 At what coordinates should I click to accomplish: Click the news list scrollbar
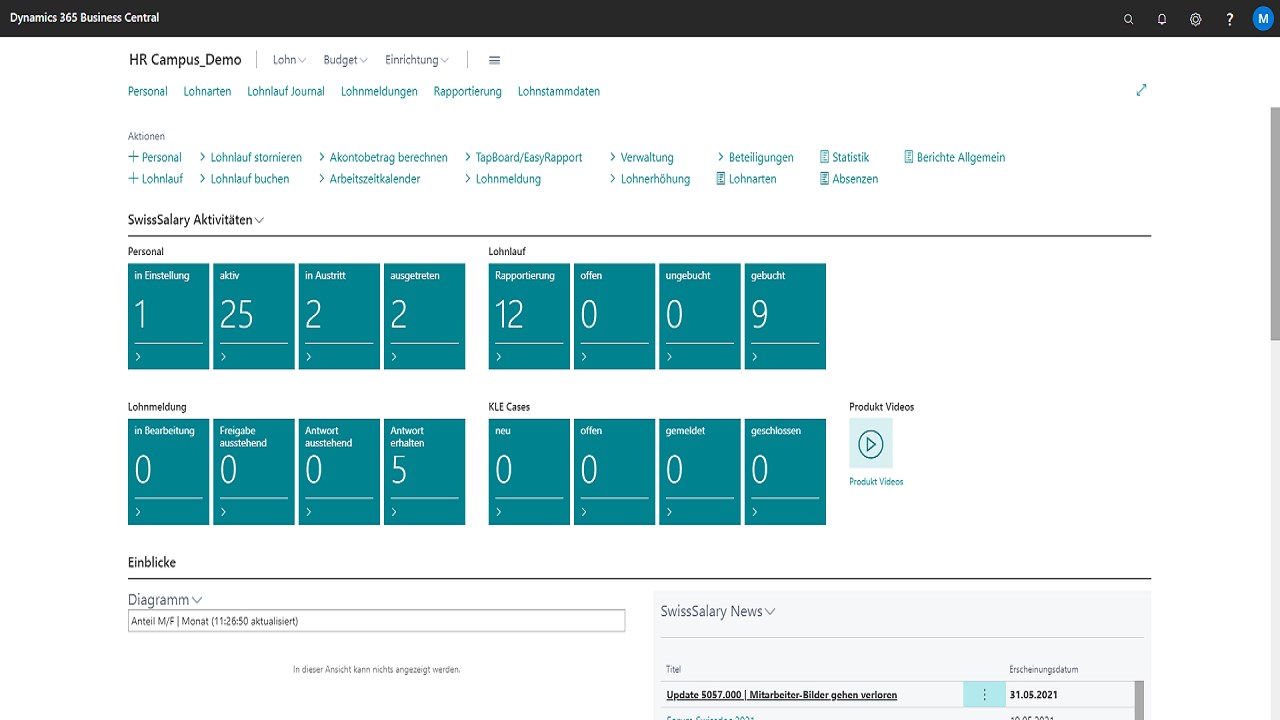(x=1140, y=700)
